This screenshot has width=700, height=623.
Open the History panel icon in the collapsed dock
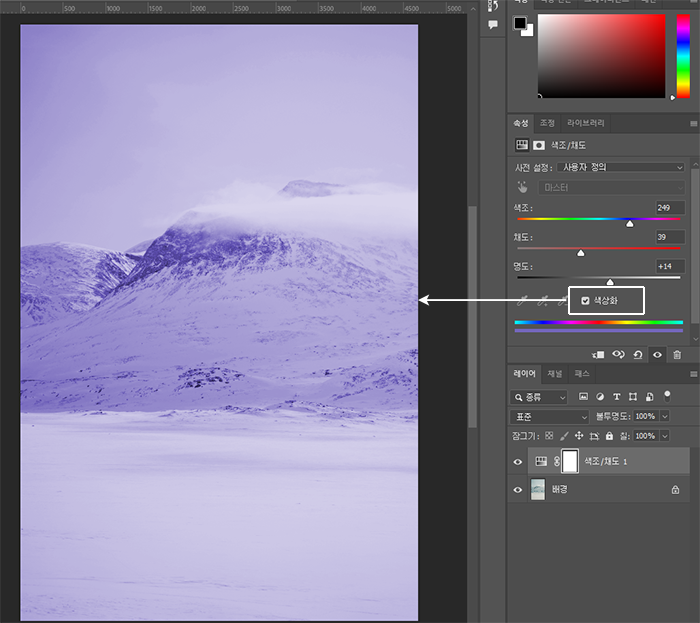click(x=493, y=6)
